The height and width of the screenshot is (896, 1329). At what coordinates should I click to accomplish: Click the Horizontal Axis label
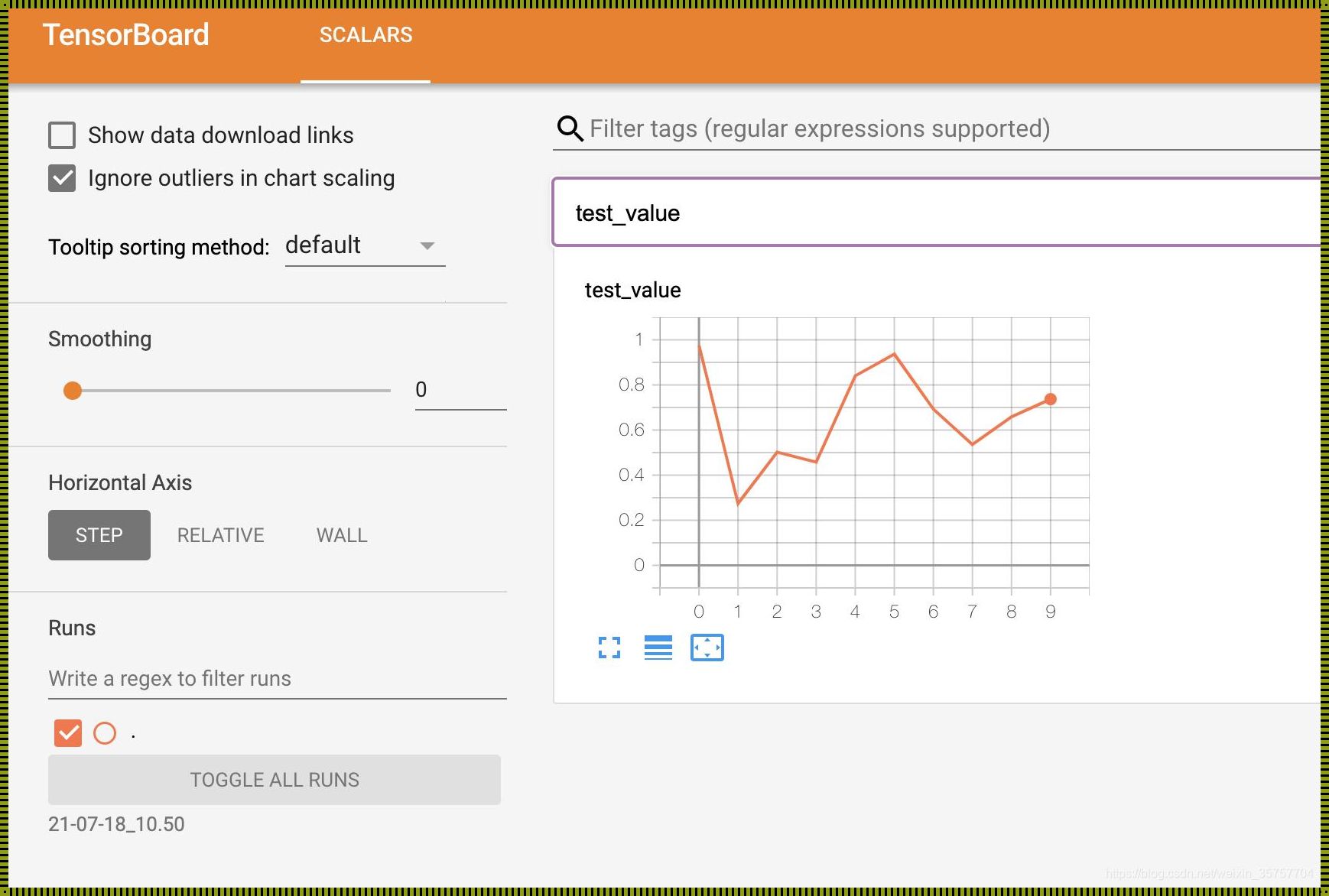coord(120,483)
